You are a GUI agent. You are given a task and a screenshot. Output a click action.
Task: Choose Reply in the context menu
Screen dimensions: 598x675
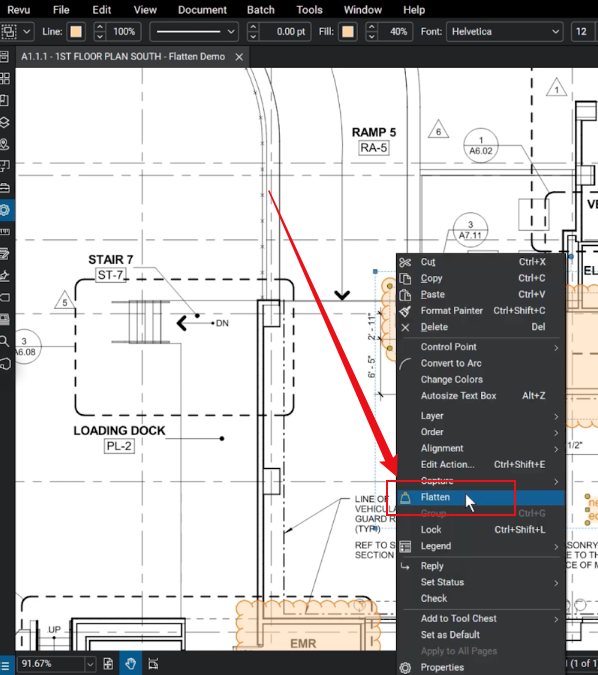[480, 567]
